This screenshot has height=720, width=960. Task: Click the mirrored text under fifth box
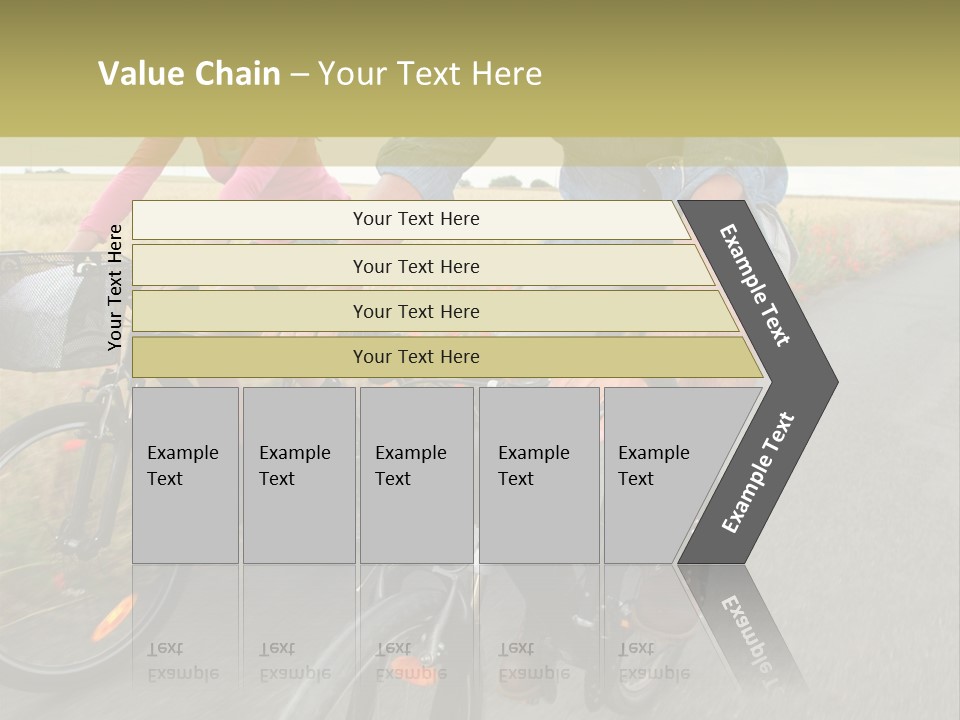click(654, 660)
